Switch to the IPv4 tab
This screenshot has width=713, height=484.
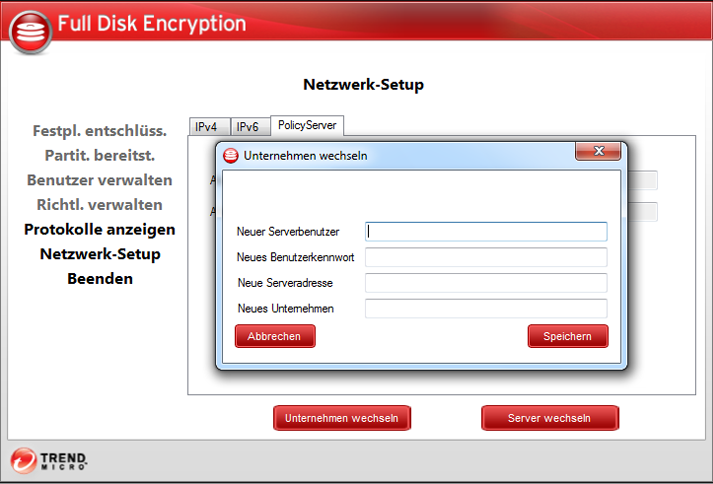(x=206, y=127)
